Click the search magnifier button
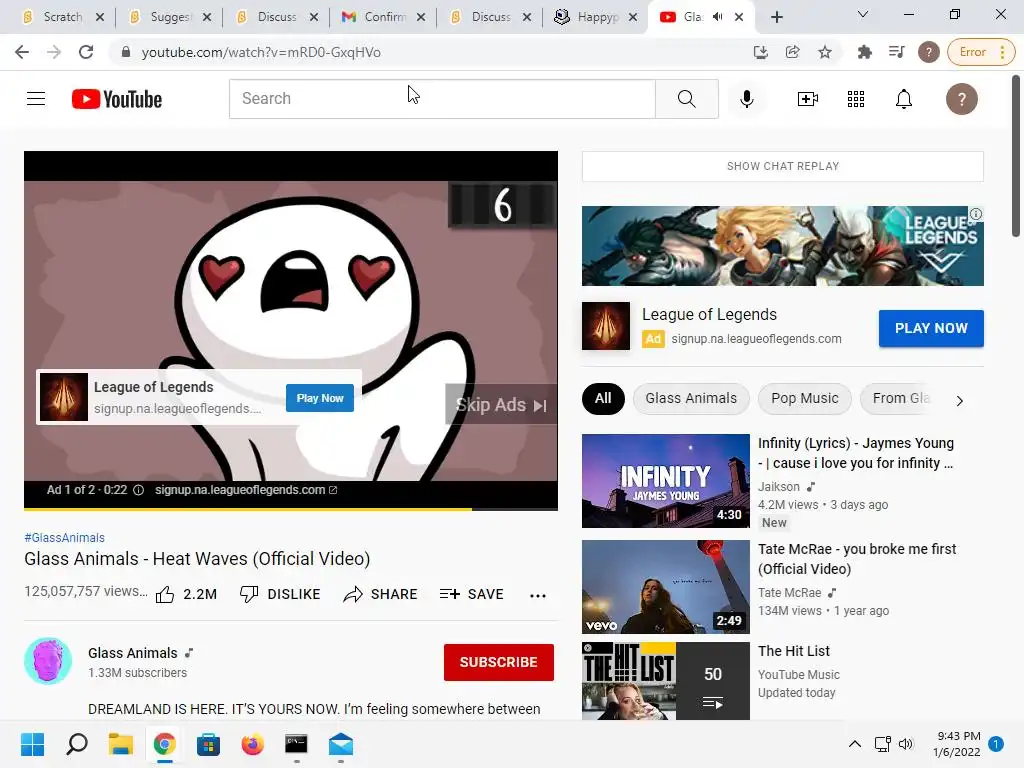This screenshot has height=768, width=1024. click(686, 99)
